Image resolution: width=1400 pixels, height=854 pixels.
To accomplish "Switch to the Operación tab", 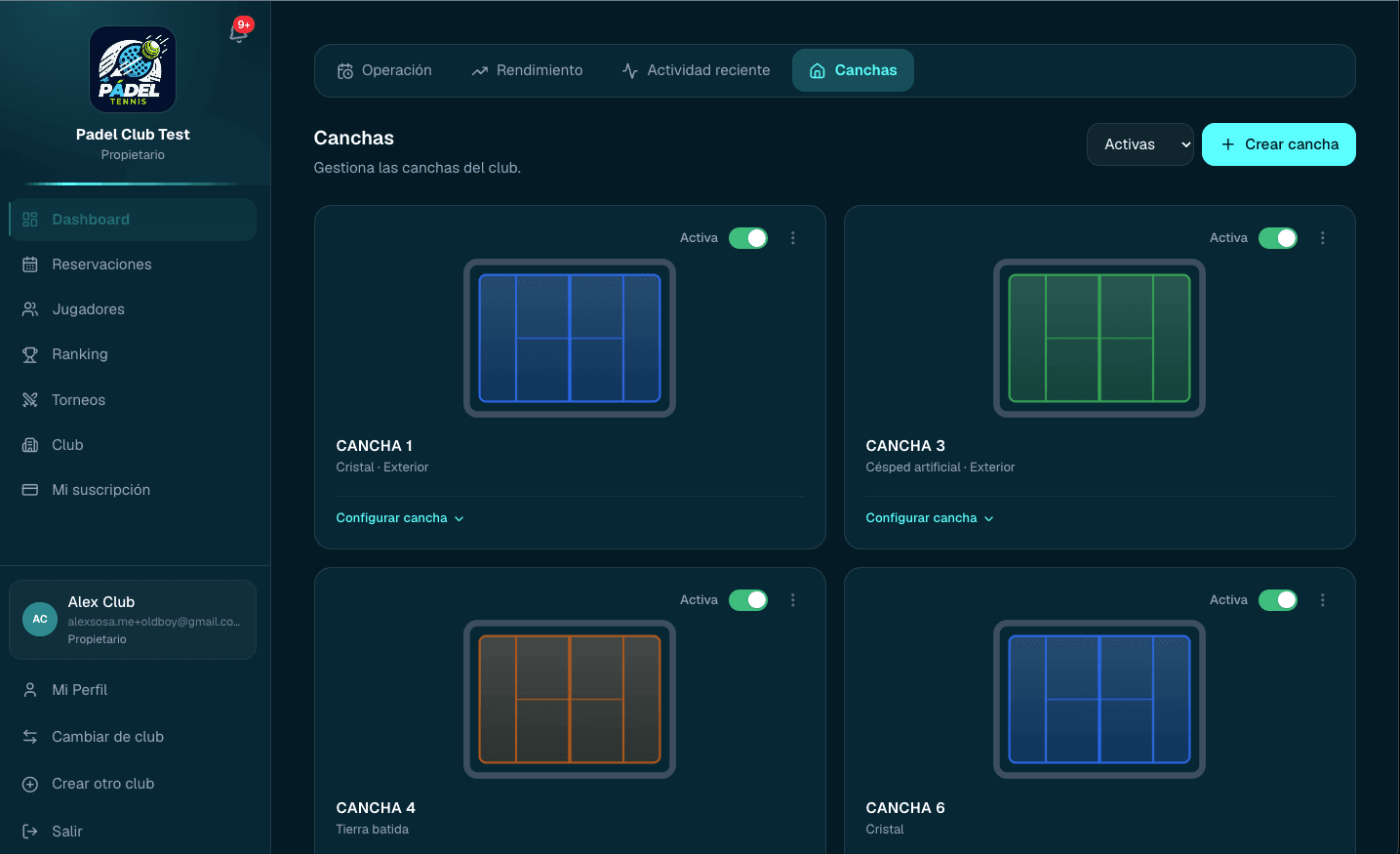I will (384, 70).
